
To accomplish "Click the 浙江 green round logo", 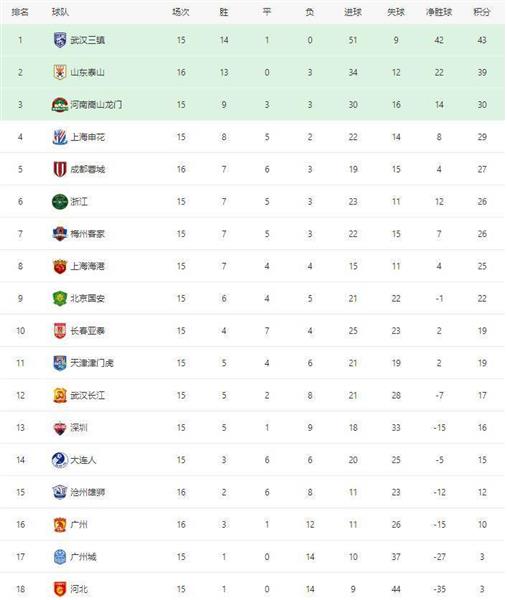I will point(60,202).
